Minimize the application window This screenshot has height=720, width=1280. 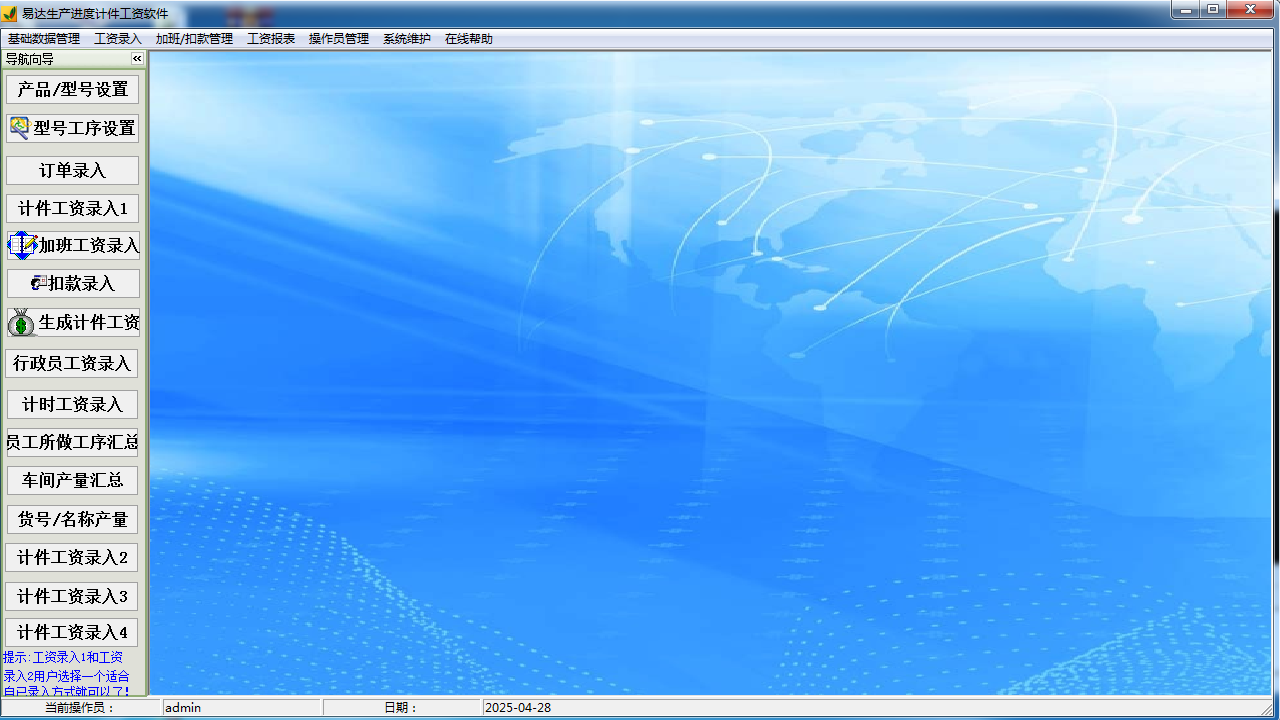click(x=1186, y=9)
